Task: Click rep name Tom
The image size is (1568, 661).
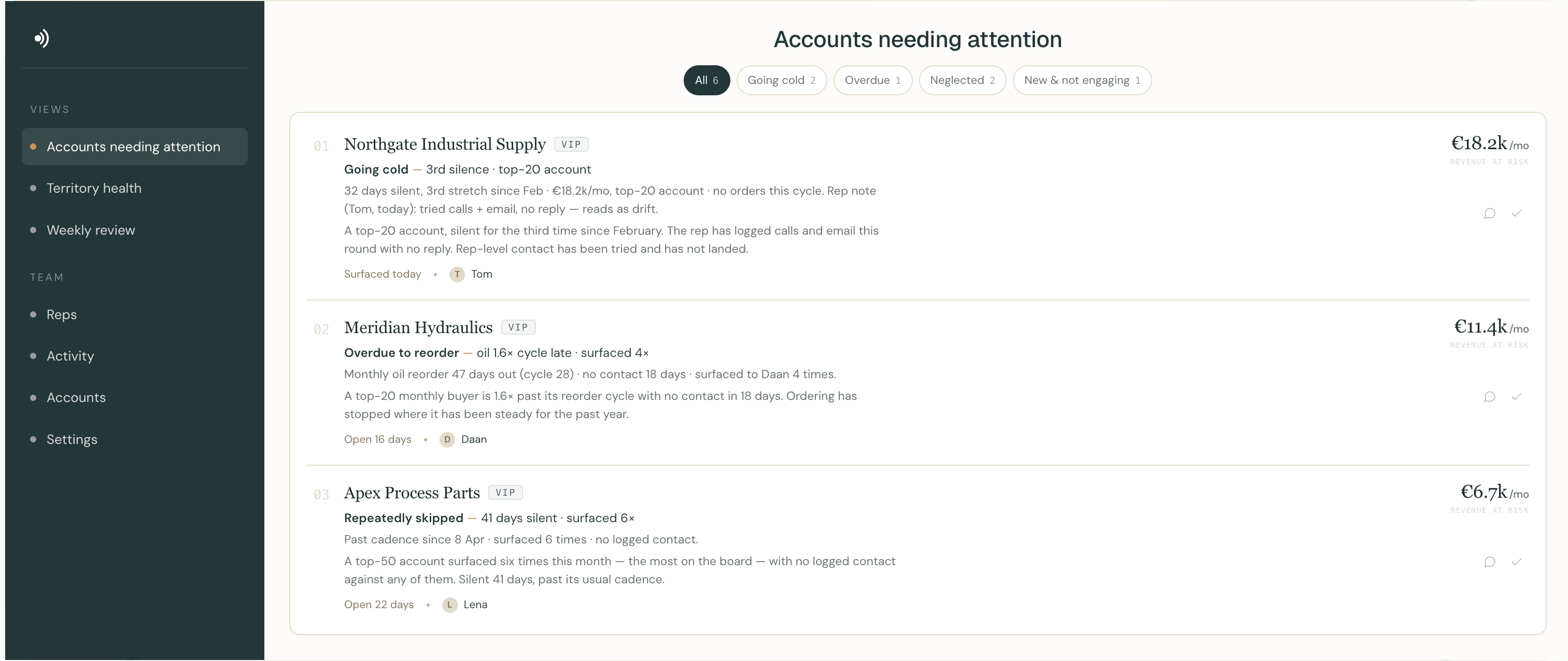Action: 482,274
